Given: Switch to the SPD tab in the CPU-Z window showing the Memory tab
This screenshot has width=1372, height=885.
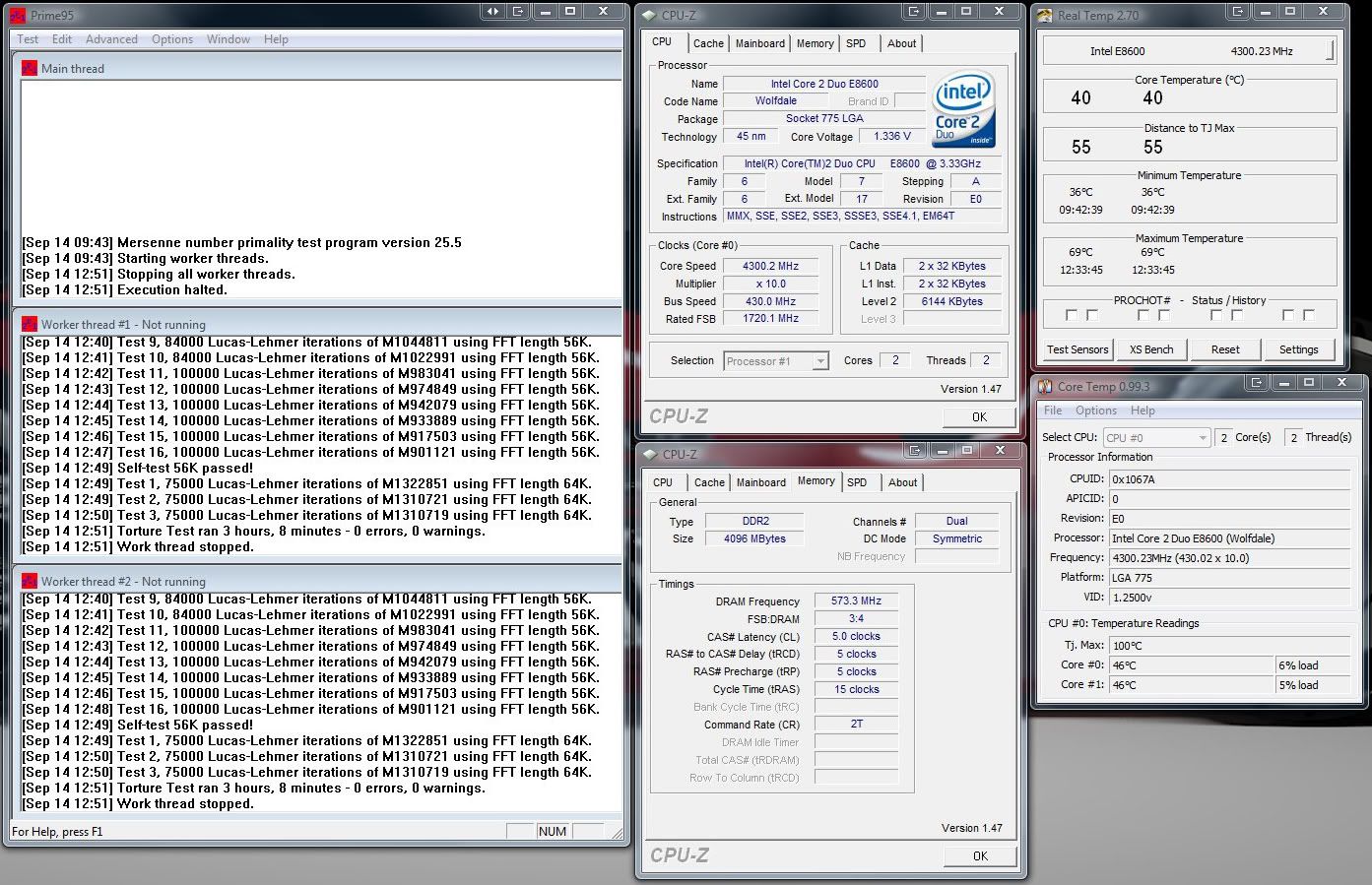Looking at the screenshot, I should pyautogui.click(x=857, y=482).
